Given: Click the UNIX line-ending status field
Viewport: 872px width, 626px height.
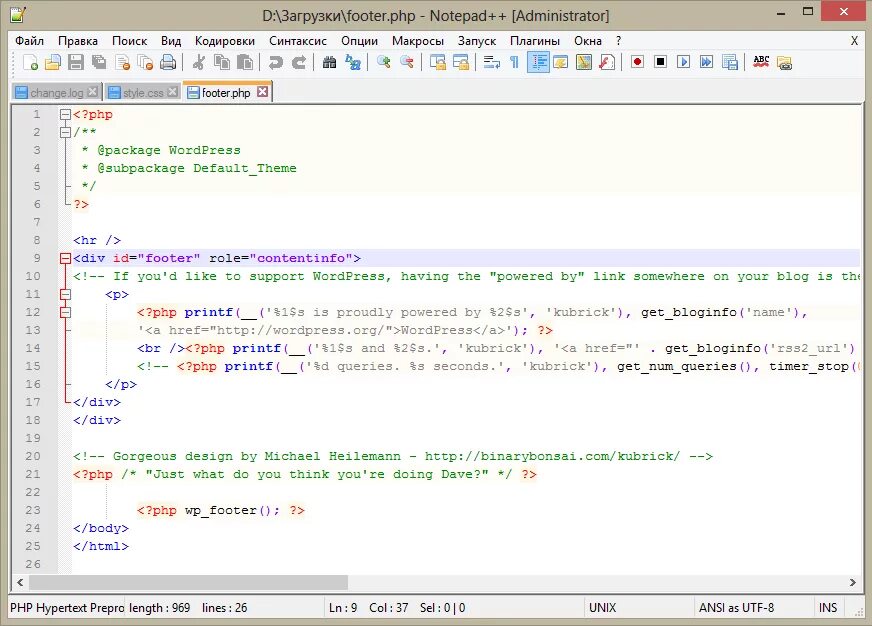Looking at the screenshot, I should 638,608.
